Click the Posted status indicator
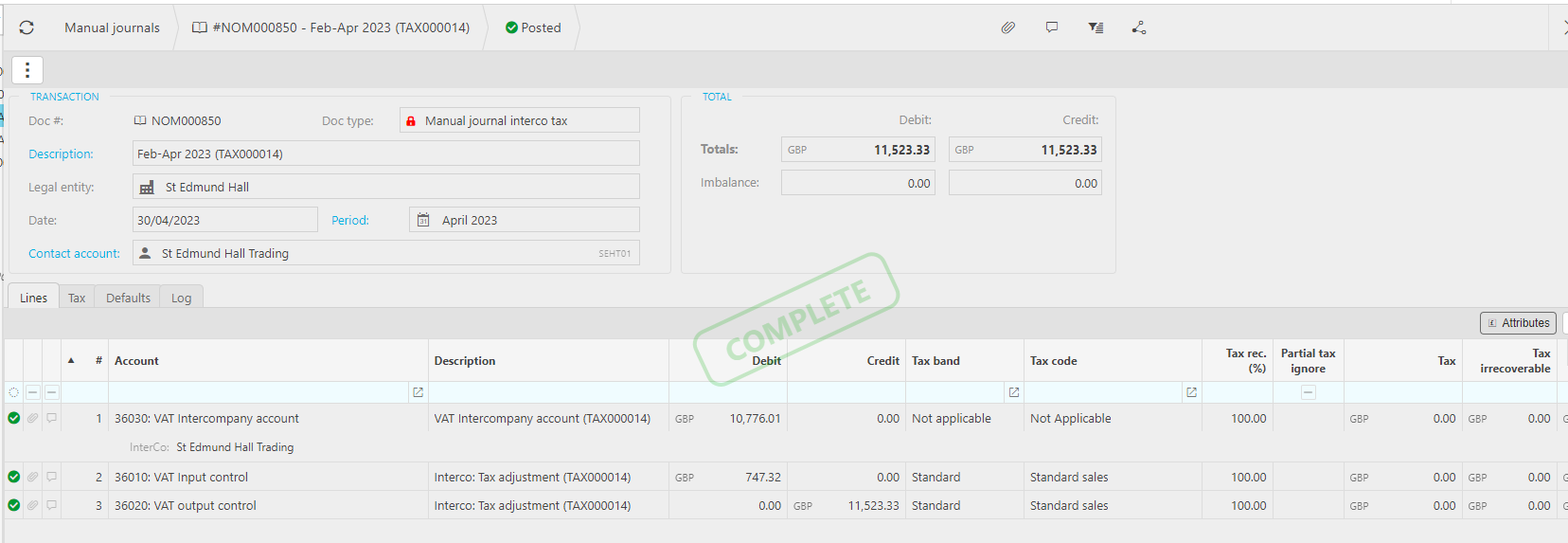 click(533, 27)
